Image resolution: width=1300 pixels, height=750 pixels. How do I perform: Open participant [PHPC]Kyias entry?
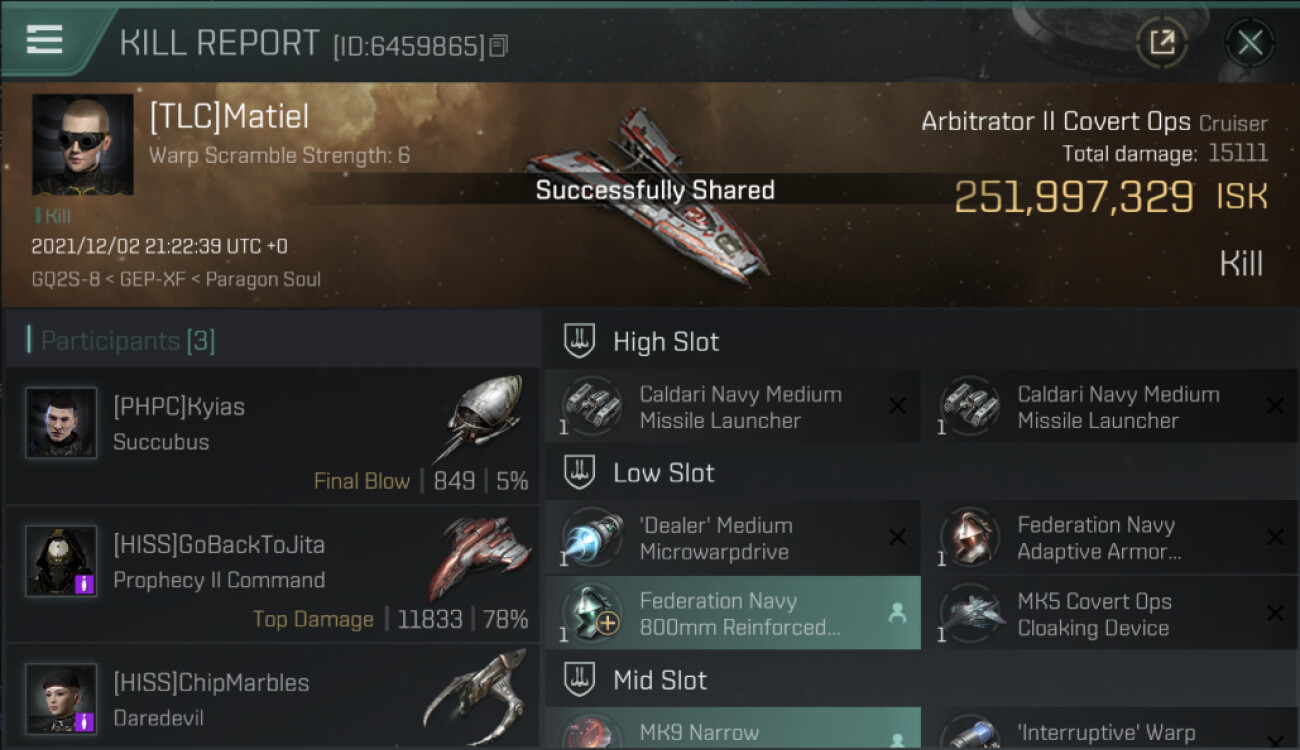tap(272, 436)
